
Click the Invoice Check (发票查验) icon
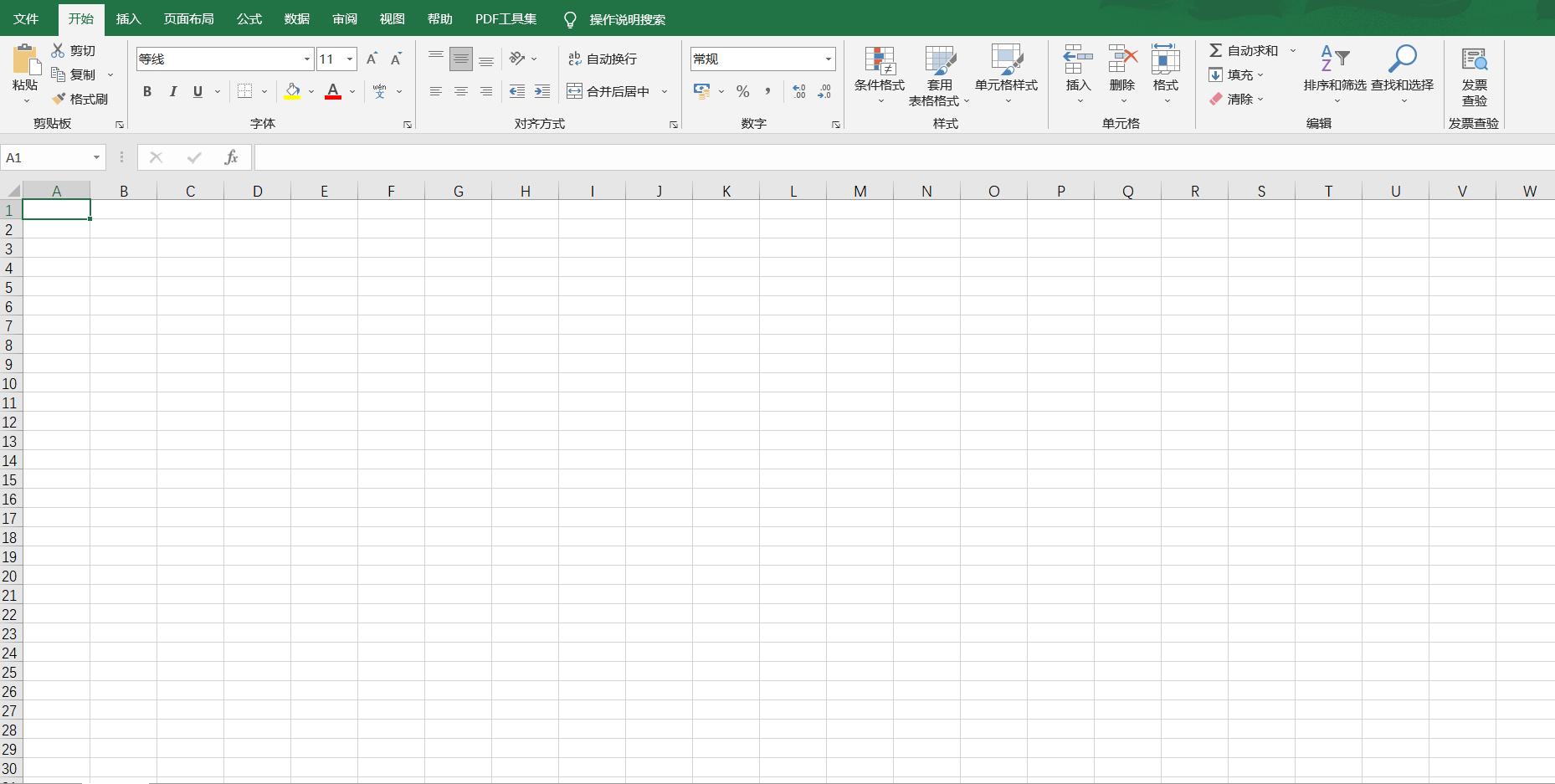(x=1474, y=60)
